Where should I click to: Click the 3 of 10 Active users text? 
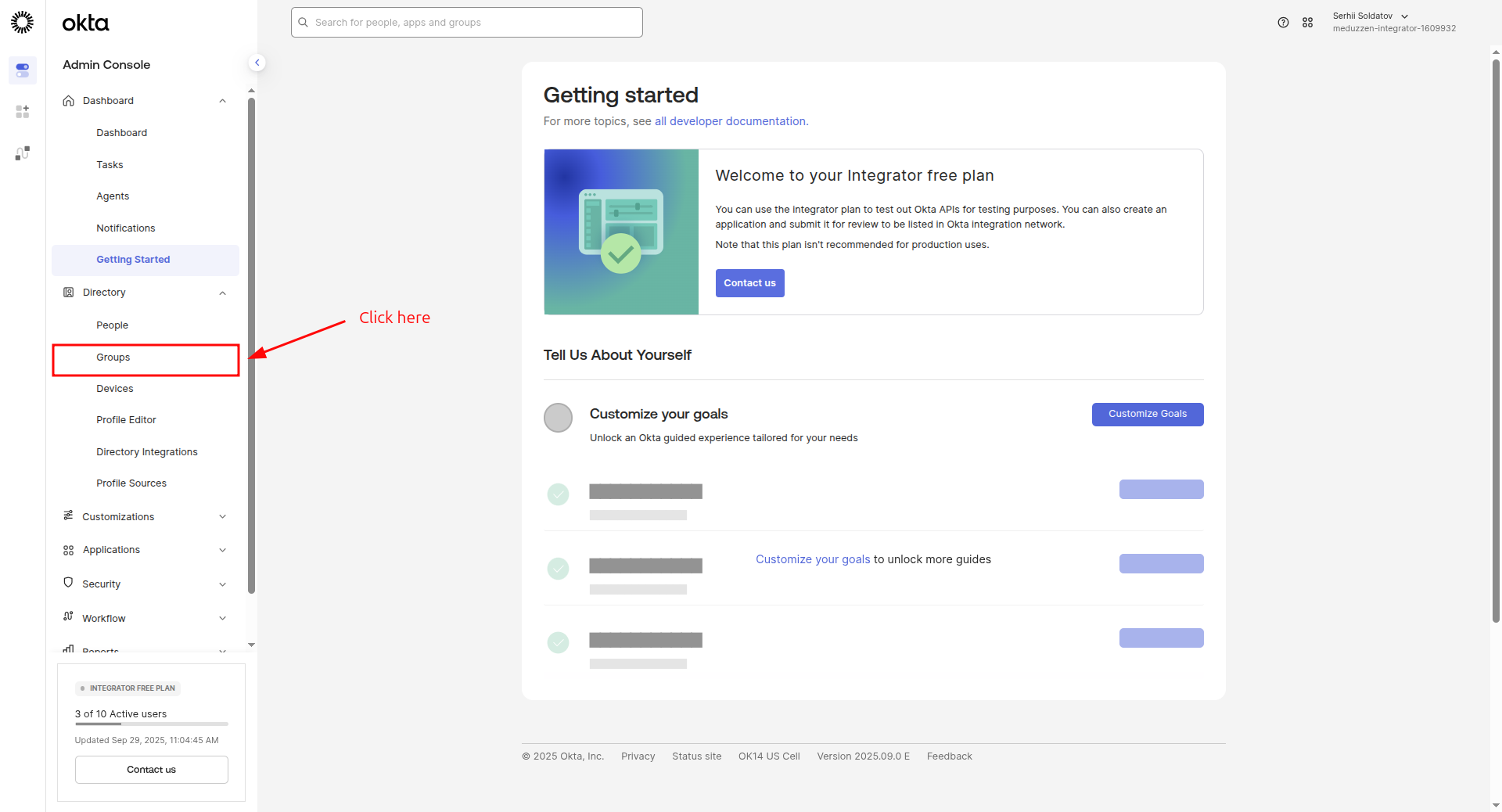[x=120, y=714]
